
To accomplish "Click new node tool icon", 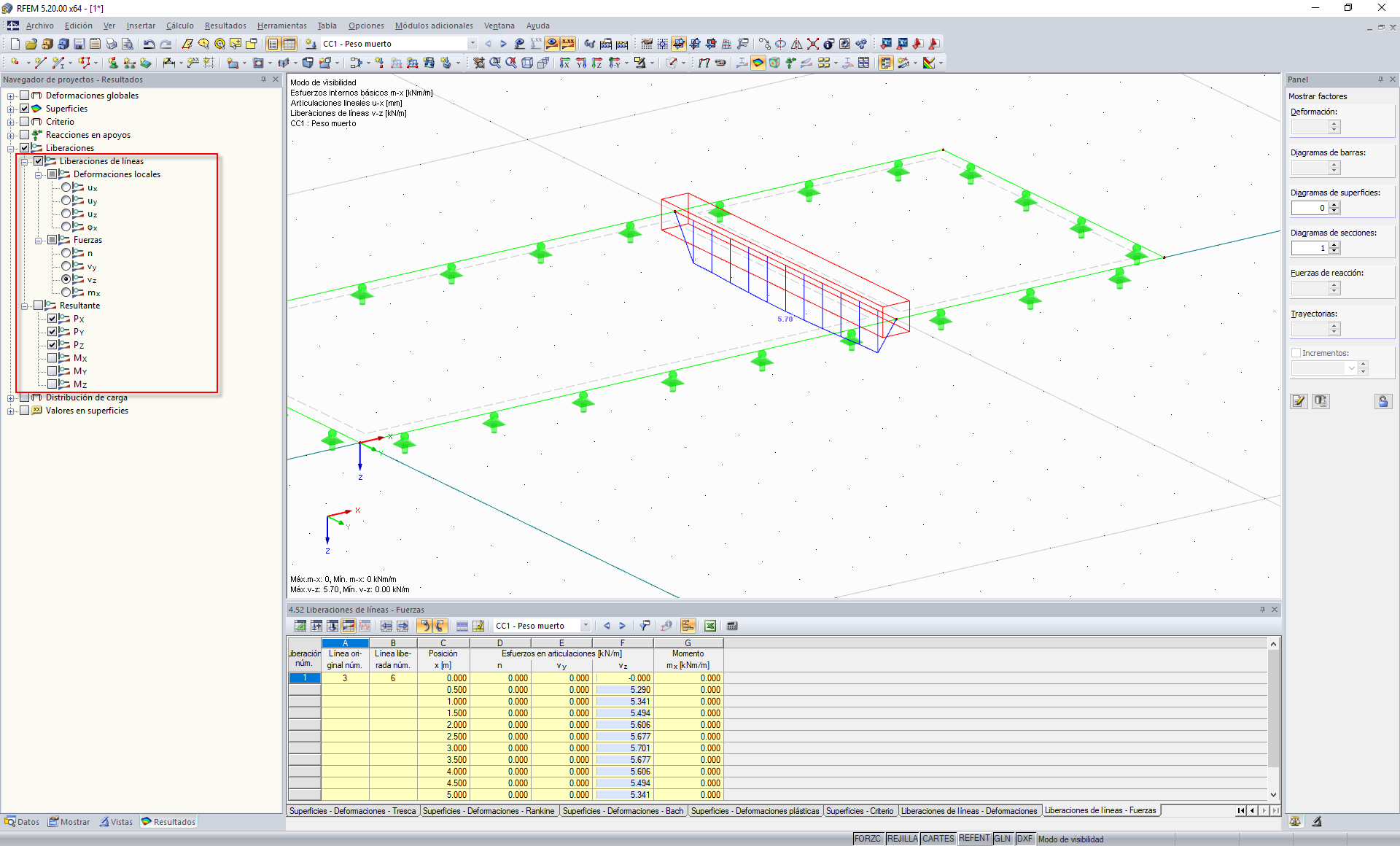I will click(15, 63).
